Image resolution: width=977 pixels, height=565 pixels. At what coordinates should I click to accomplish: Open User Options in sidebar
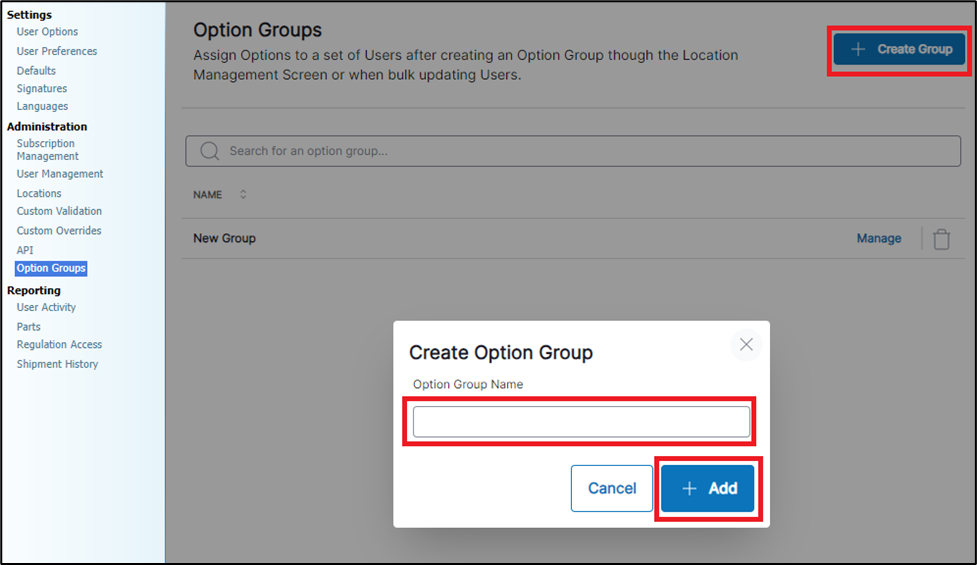click(47, 32)
